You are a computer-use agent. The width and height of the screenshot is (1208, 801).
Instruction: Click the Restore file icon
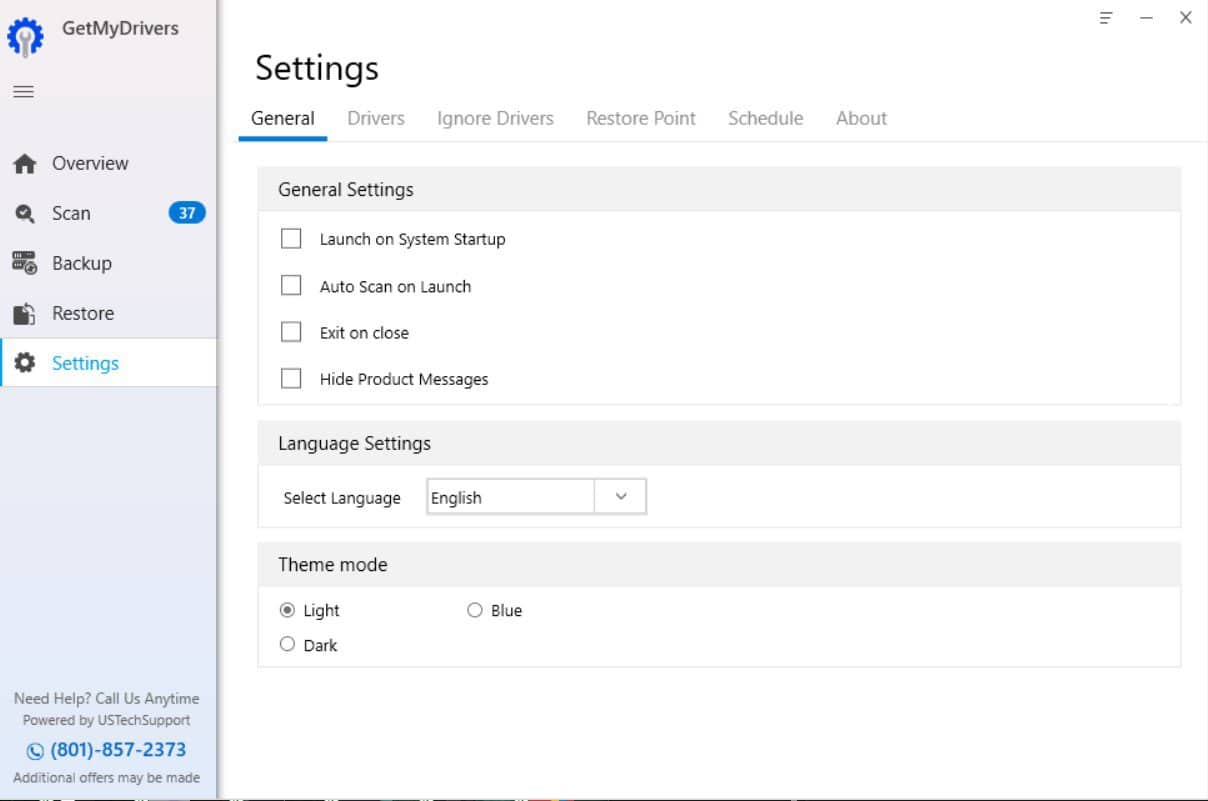[x=25, y=314]
